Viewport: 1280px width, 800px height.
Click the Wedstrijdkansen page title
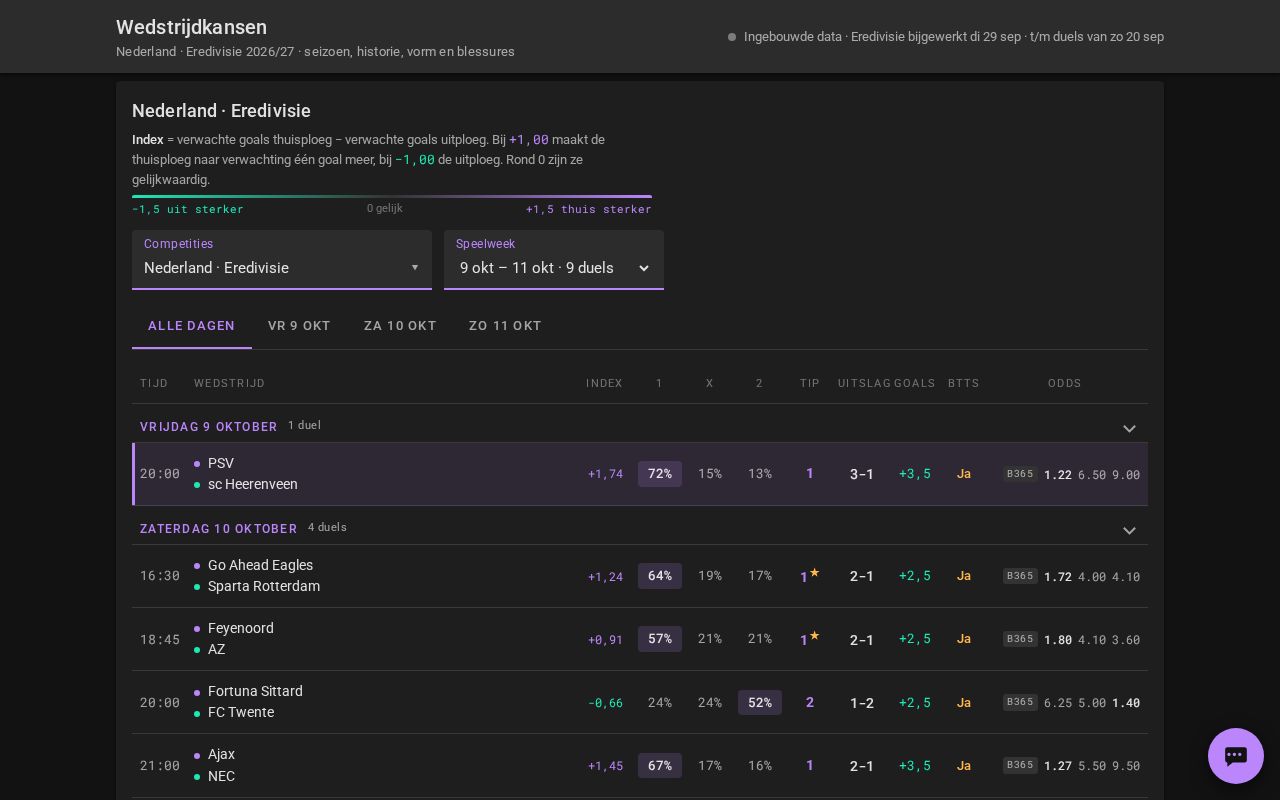191,27
